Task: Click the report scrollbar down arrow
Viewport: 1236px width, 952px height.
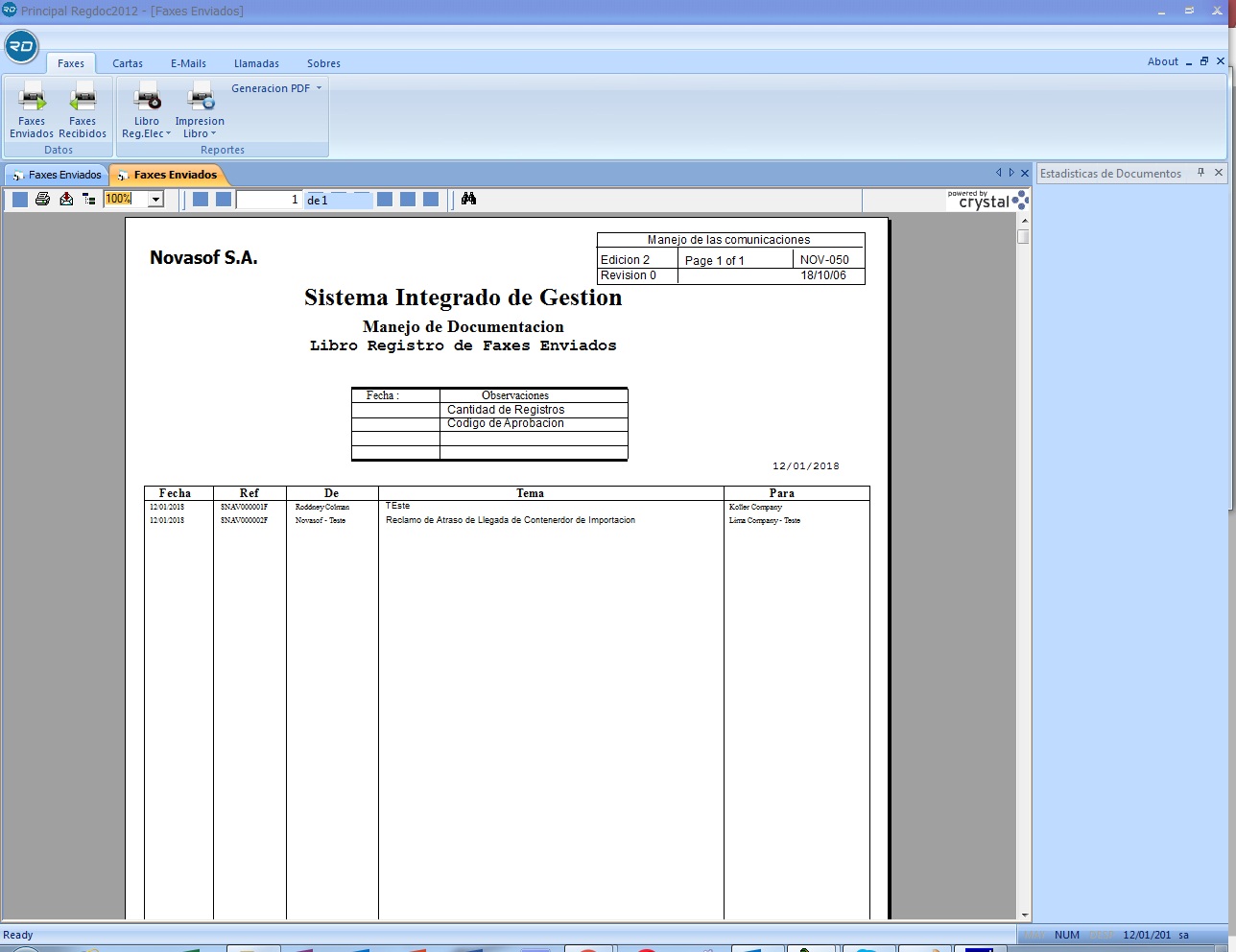Action: pyautogui.click(x=1024, y=916)
